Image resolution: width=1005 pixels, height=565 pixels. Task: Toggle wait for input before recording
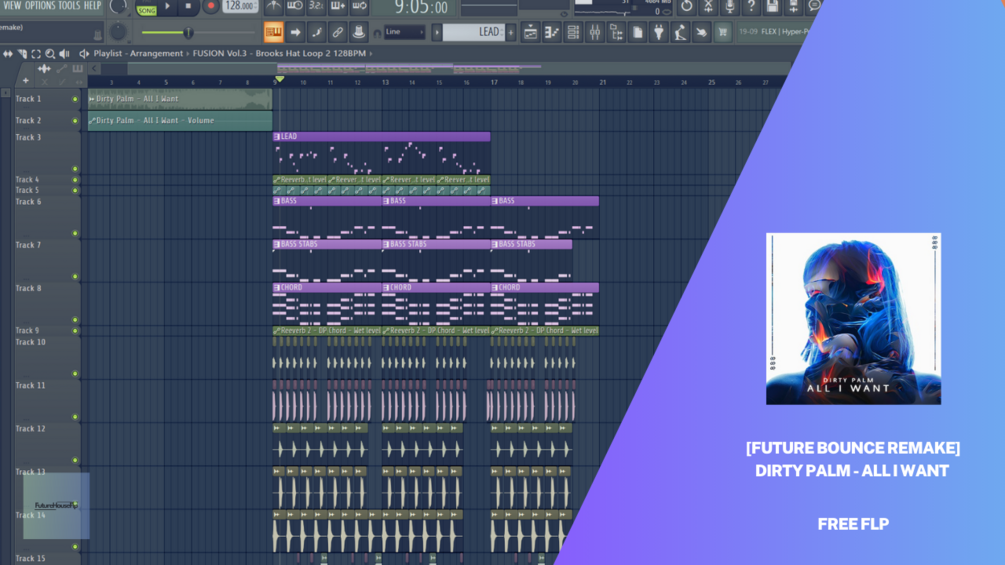[295, 6]
